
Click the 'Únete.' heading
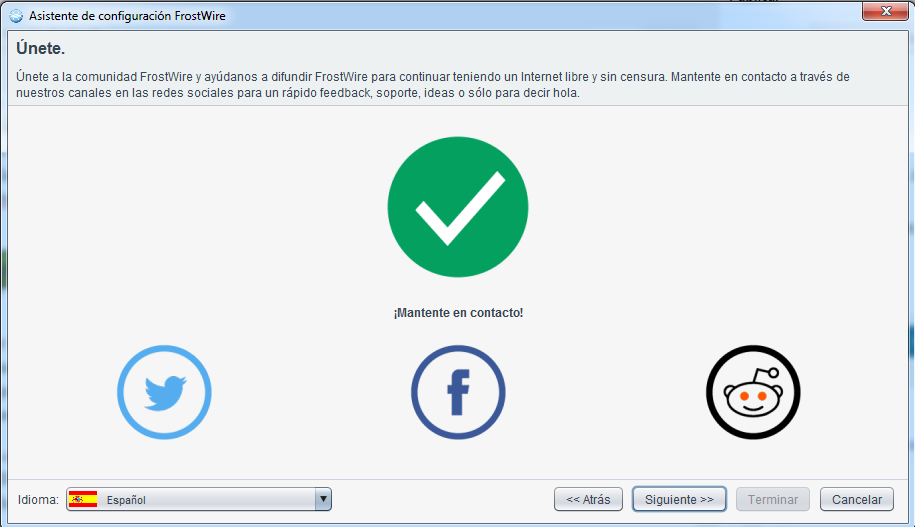point(40,48)
